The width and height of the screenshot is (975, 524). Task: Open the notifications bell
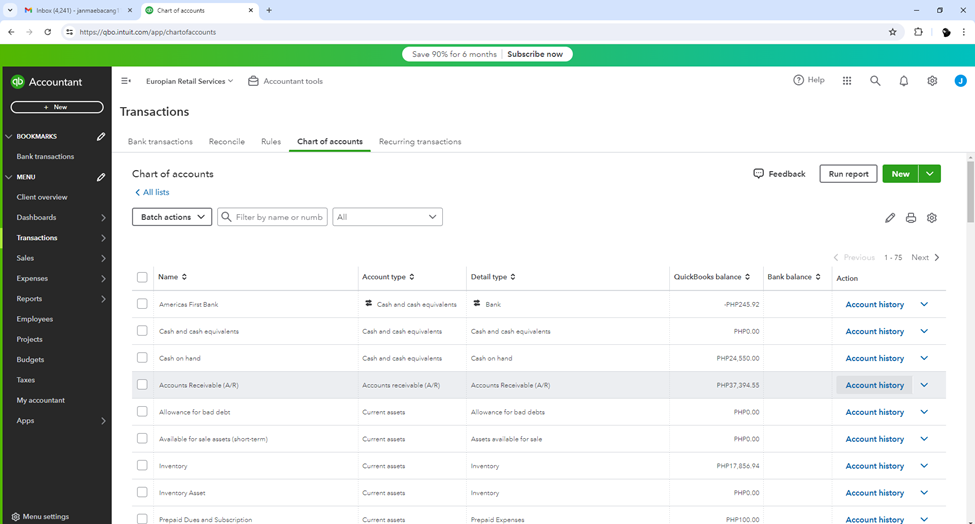tap(903, 81)
